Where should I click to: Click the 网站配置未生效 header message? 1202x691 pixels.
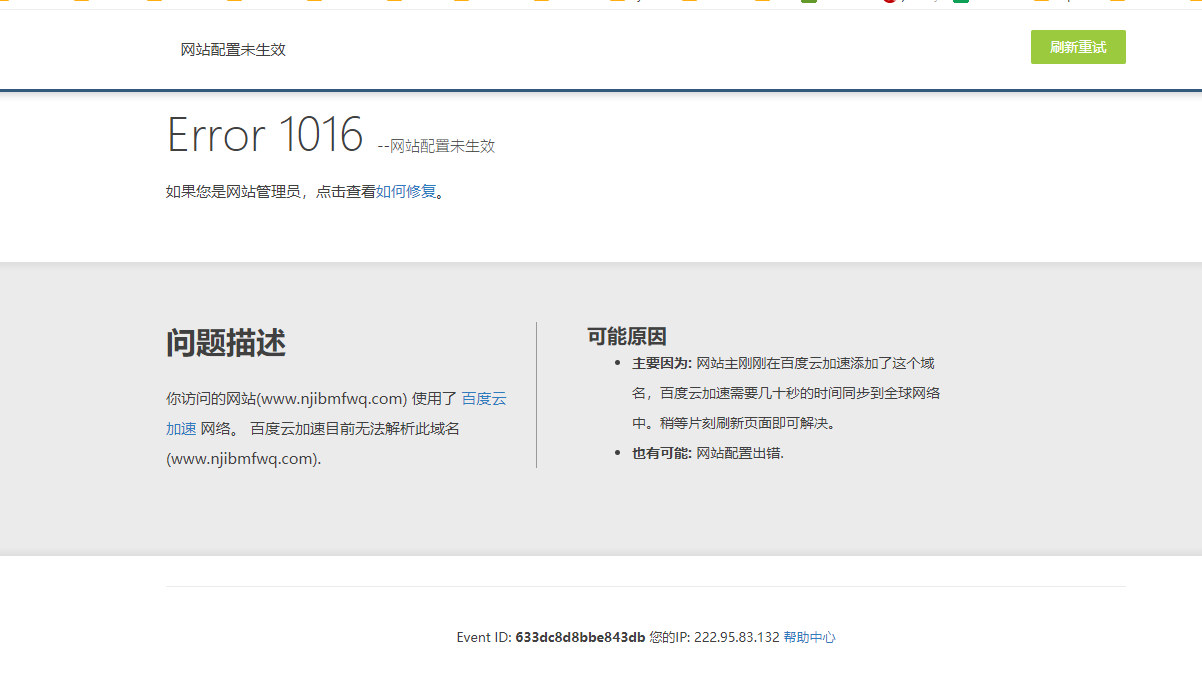tap(232, 49)
